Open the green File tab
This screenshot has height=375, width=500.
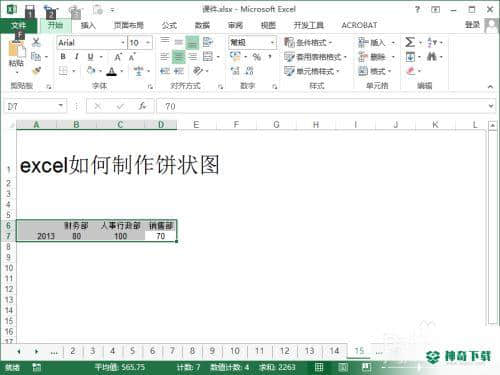(x=18, y=25)
